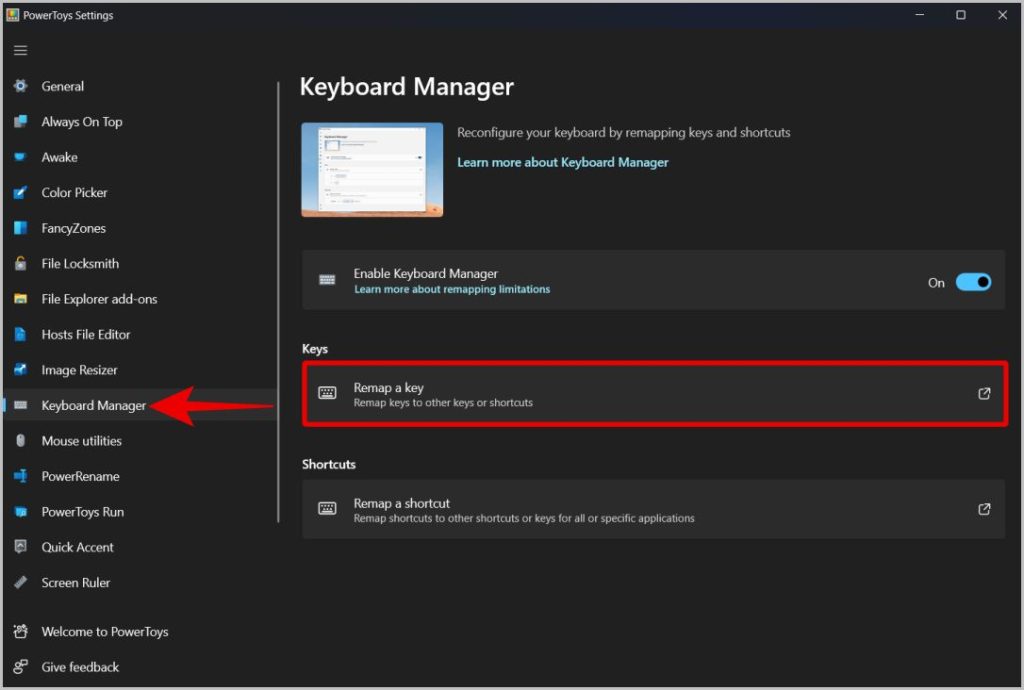
Task: Click the Quick Accent icon
Action: pyautogui.click(x=20, y=546)
